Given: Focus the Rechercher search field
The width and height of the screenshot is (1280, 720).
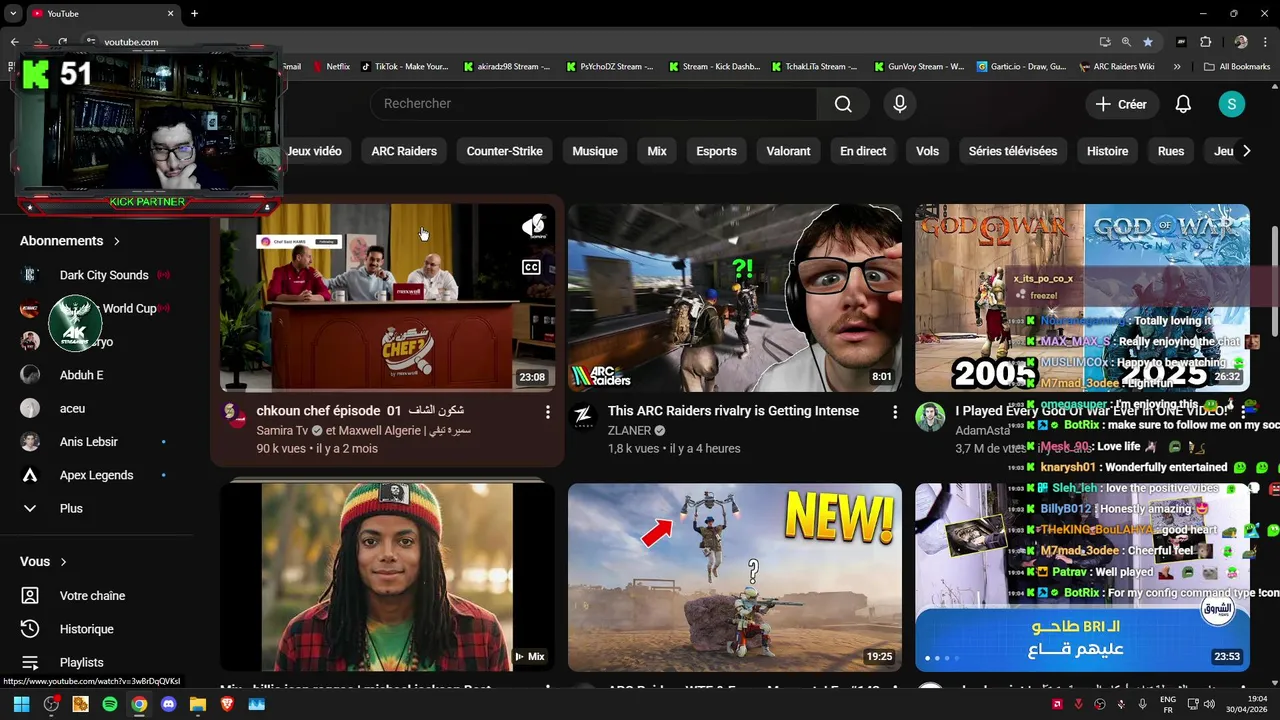Looking at the screenshot, I should pyautogui.click(x=593, y=104).
